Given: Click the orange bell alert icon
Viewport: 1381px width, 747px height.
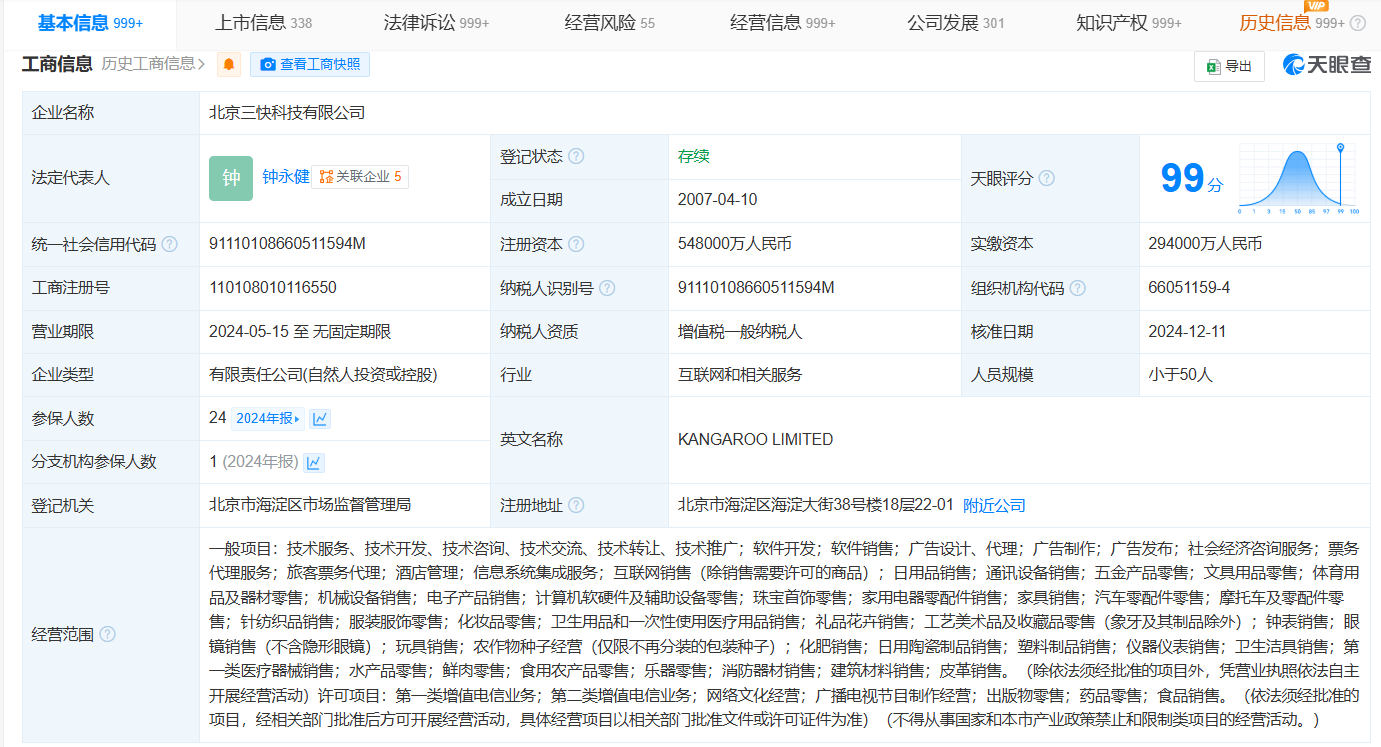Looking at the screenshot, I should point(229,65).
